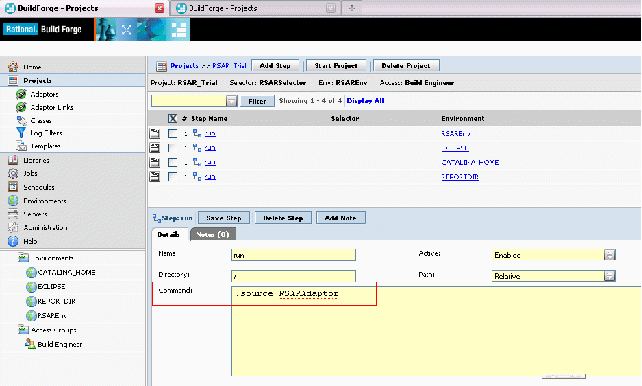Viewport: 642px width, 386px height.
Task: Click into the yellow filter text field
Action: 189,101
